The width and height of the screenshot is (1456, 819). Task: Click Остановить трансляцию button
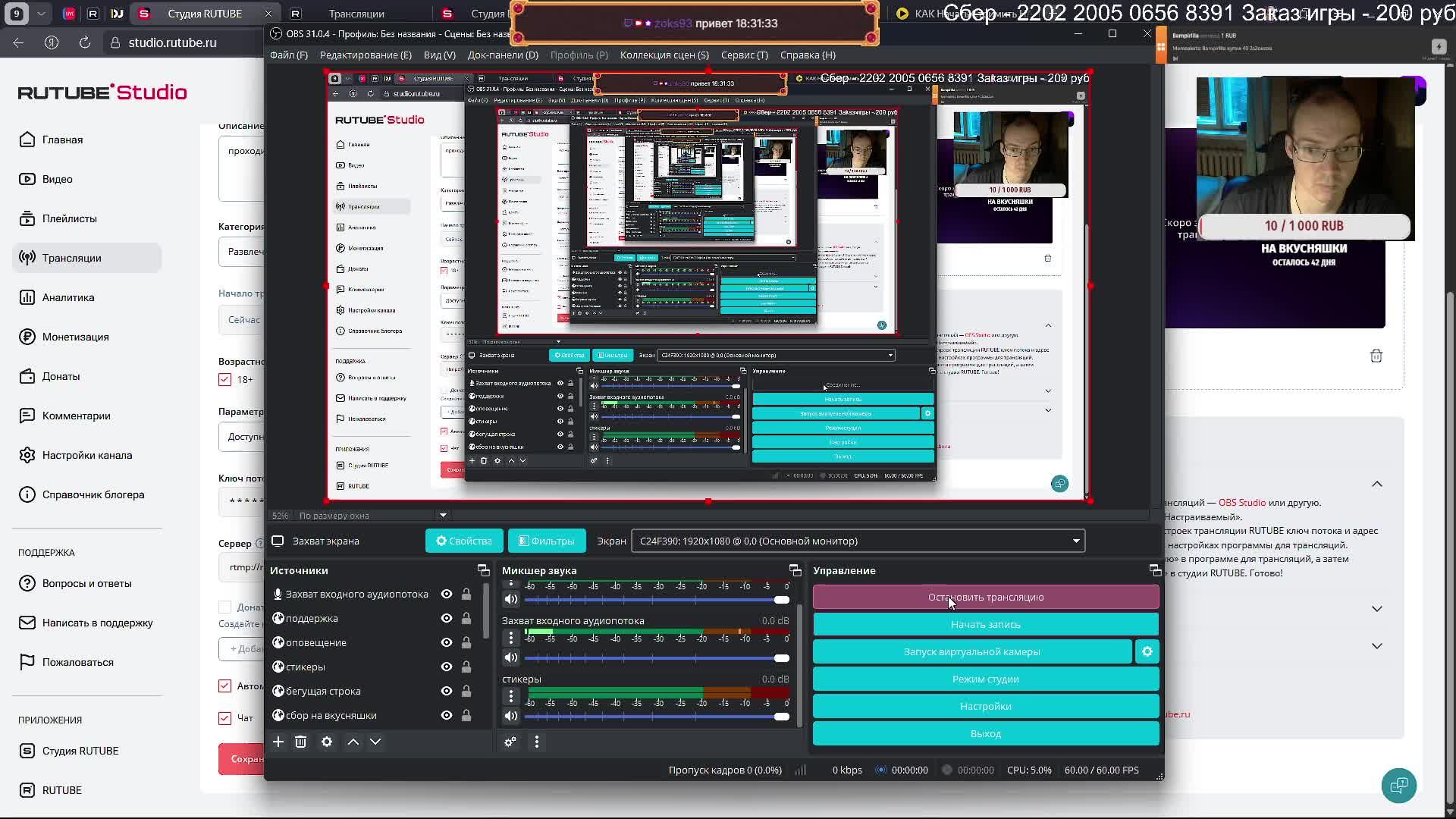[985, 597]
